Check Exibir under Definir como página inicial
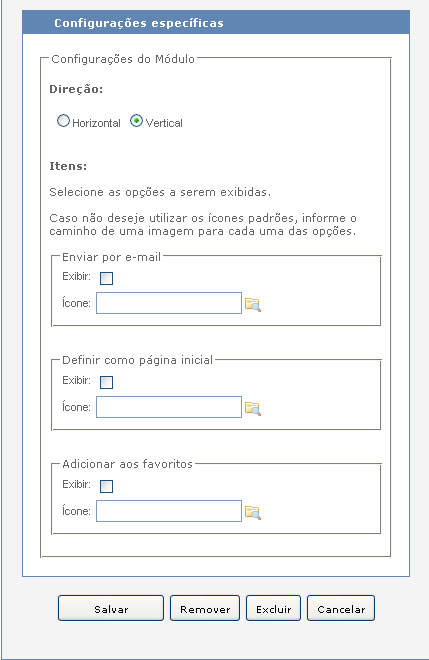 pyautogui.click(x=107, y=382)
